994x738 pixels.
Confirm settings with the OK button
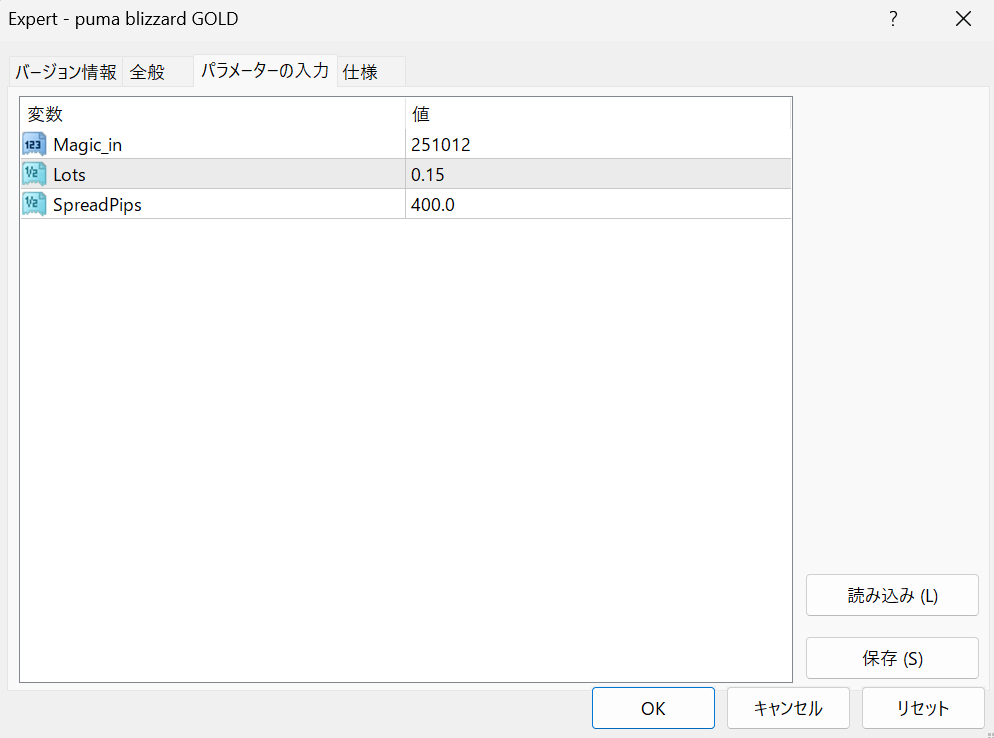[x=653, y=708]
